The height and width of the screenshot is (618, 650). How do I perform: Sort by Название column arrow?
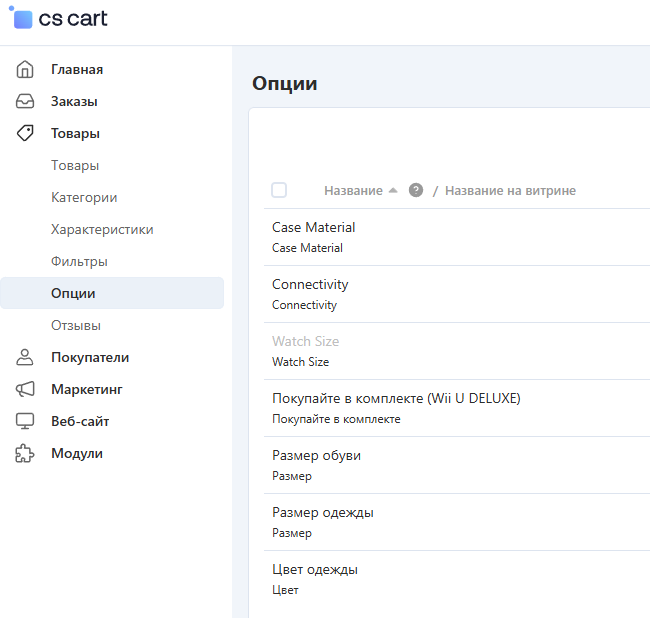pos(393,190)
